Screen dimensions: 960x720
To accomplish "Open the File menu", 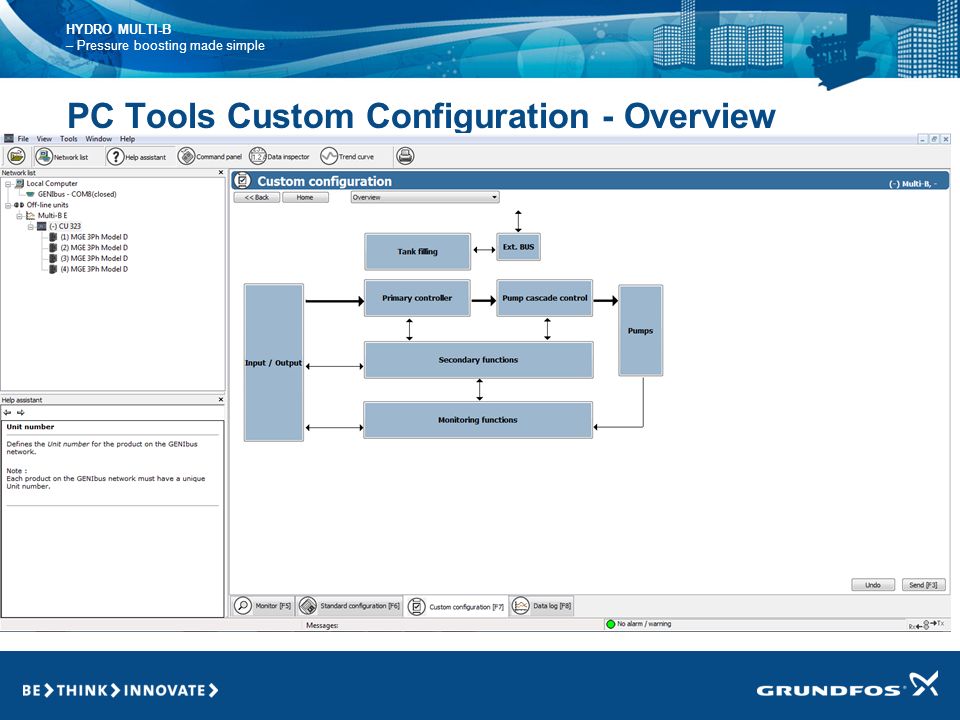I will point(23,139).
